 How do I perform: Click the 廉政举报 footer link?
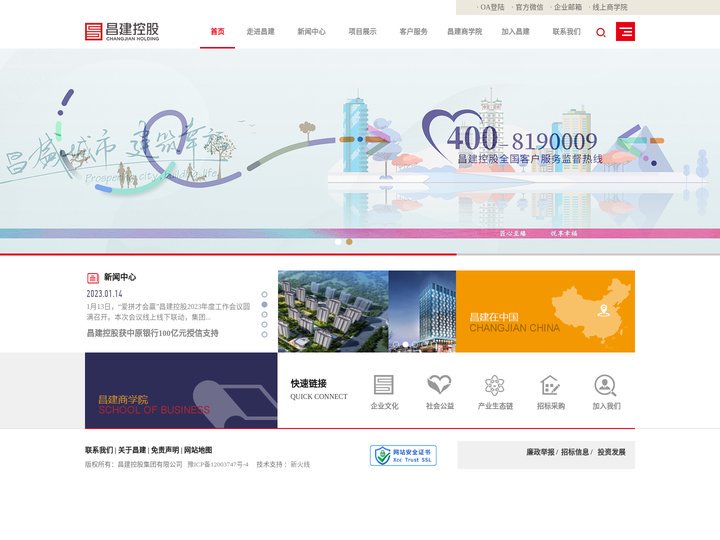[540, 452]
